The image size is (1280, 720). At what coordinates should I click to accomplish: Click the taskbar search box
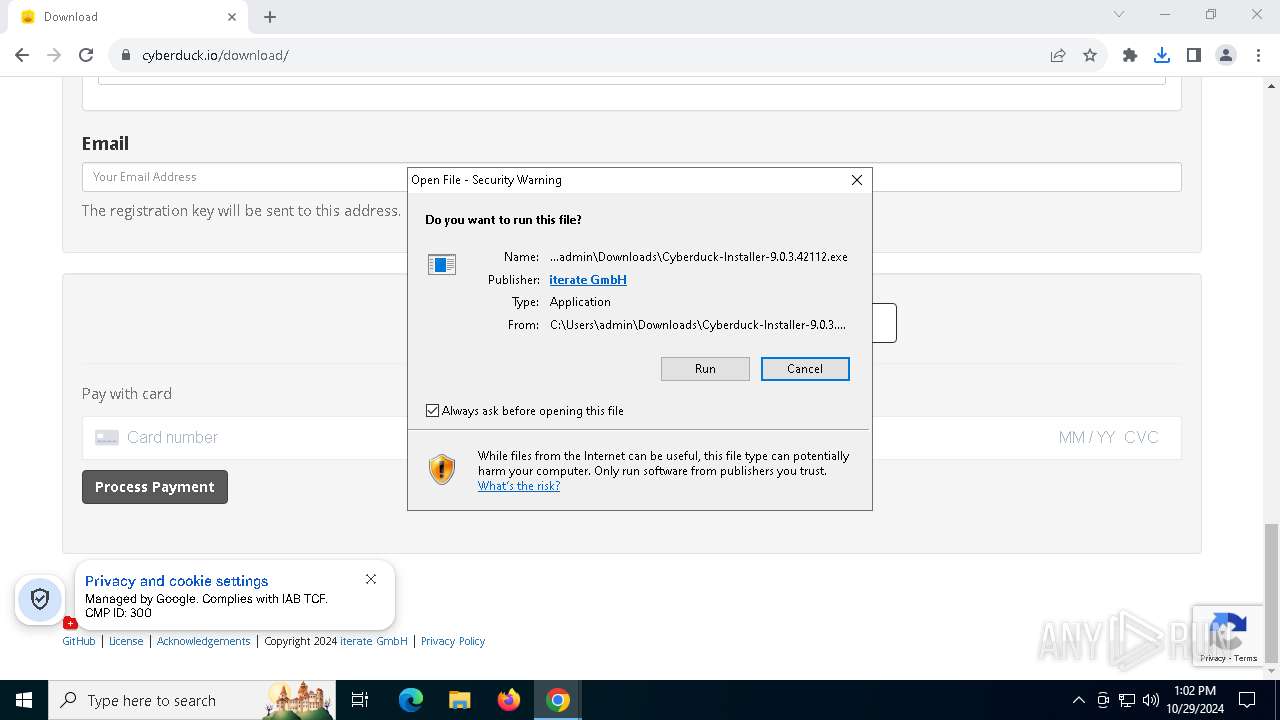(192, 700)
